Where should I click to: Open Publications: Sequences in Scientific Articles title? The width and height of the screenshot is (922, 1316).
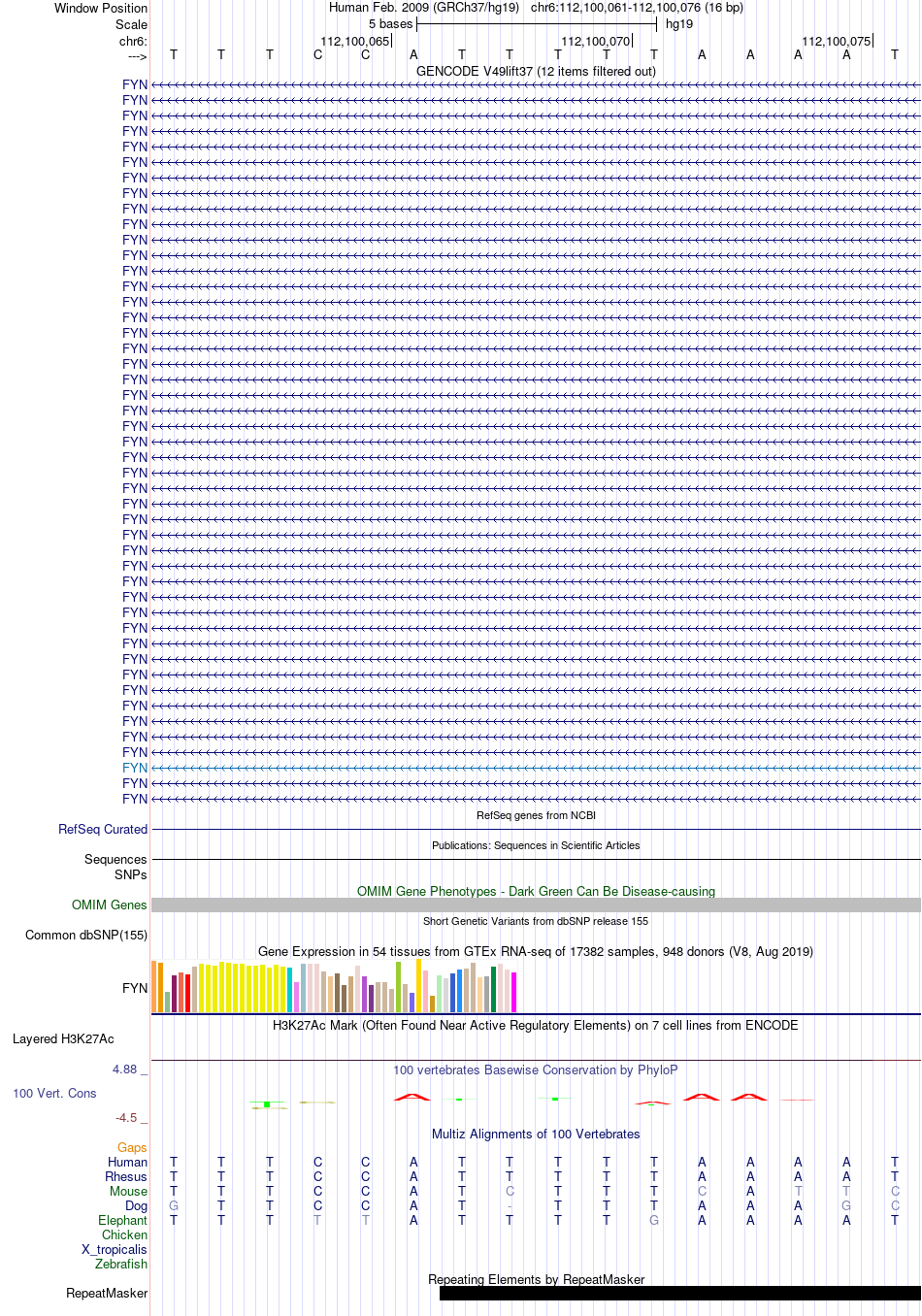536,846
